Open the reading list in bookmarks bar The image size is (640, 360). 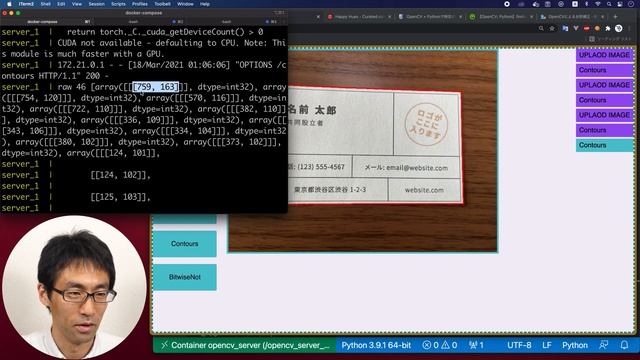tap(611, 39)
